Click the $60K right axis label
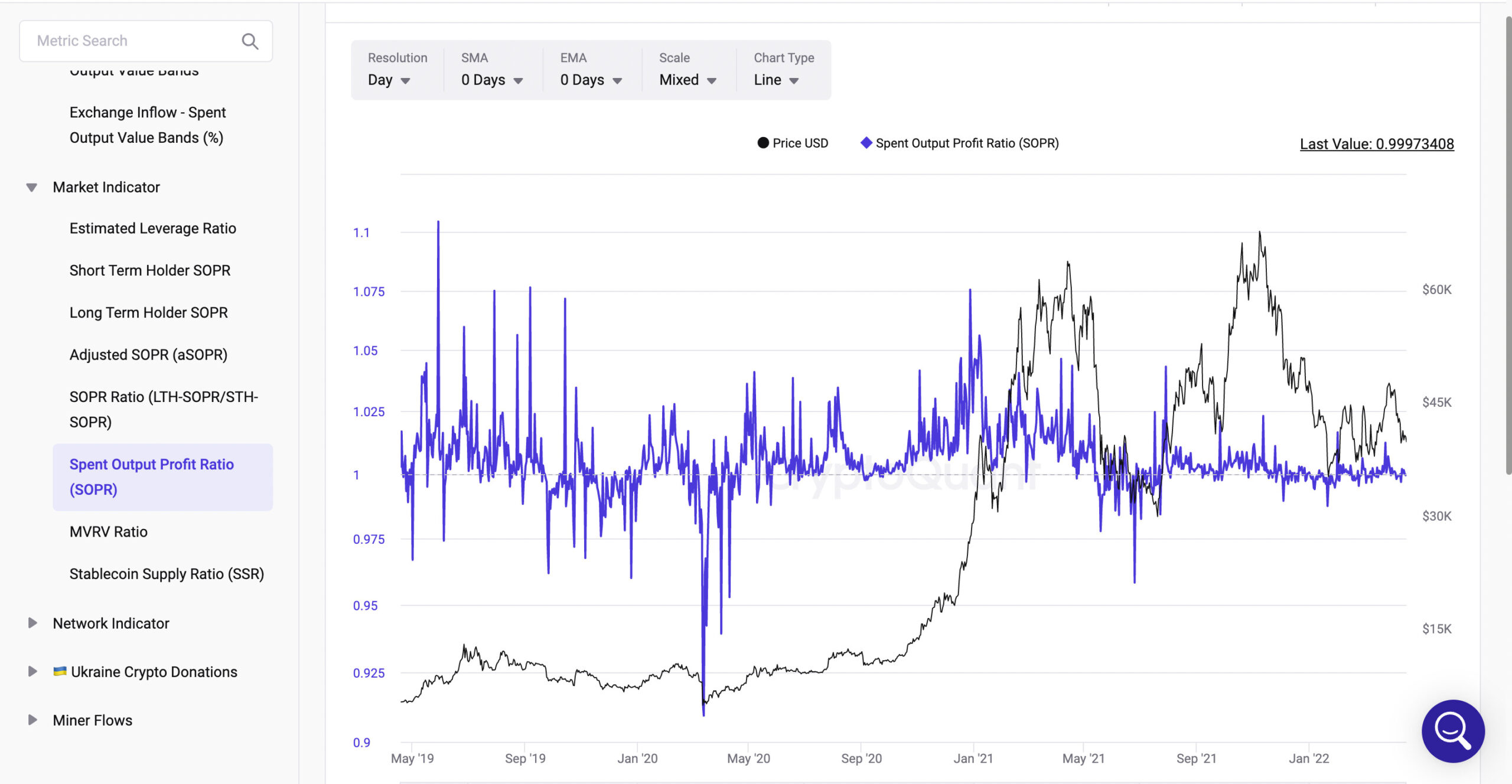1512x784 pixels. click(1436, 289)
